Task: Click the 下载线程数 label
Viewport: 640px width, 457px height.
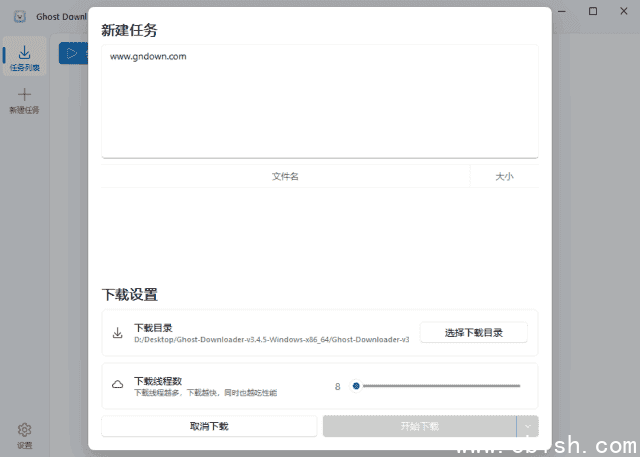Action: pyautogui.click(x=158, y=381)
